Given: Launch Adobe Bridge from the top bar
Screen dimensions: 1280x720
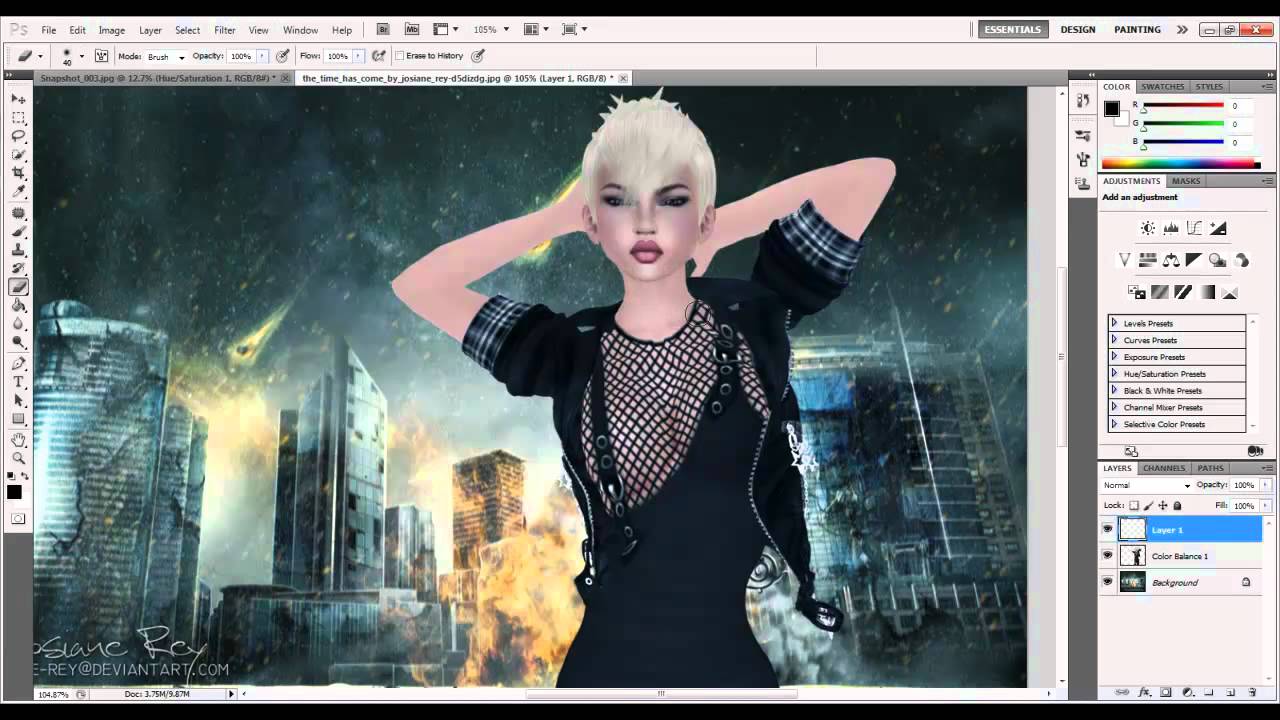Looking at the screenshot, I should [382, 30].
